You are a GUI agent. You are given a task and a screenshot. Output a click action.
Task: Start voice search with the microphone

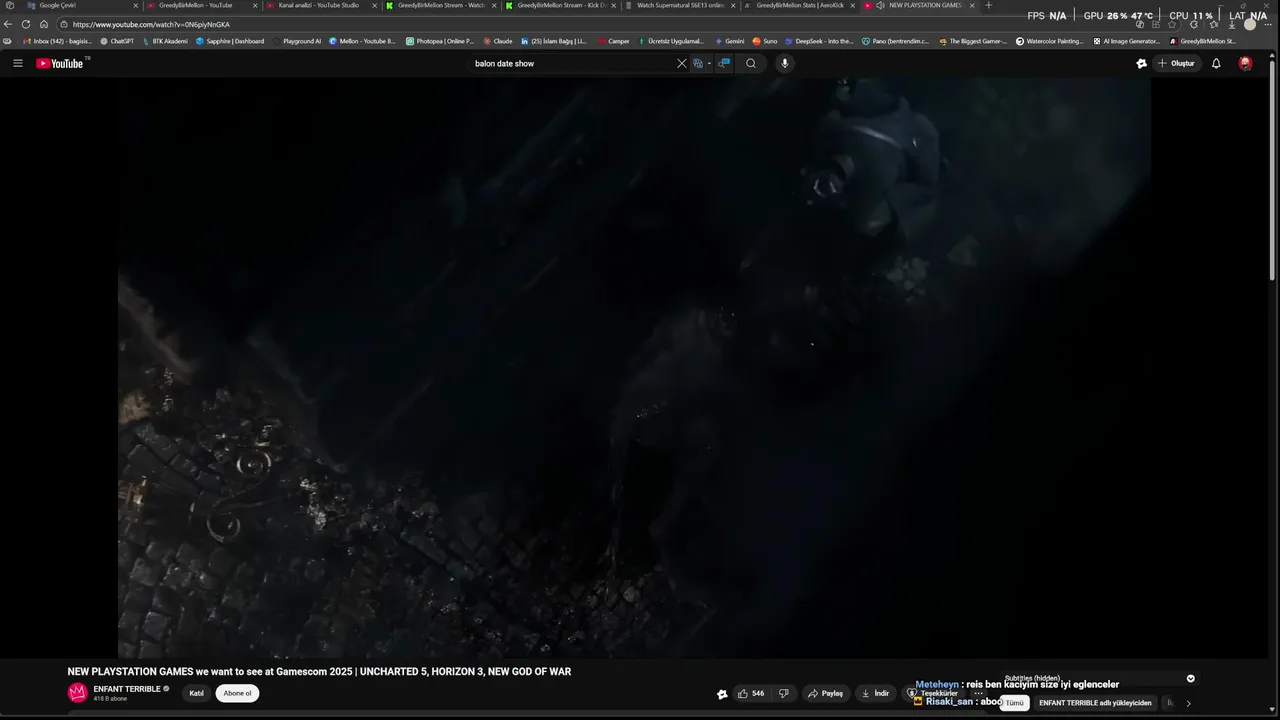tap(784, 63)
